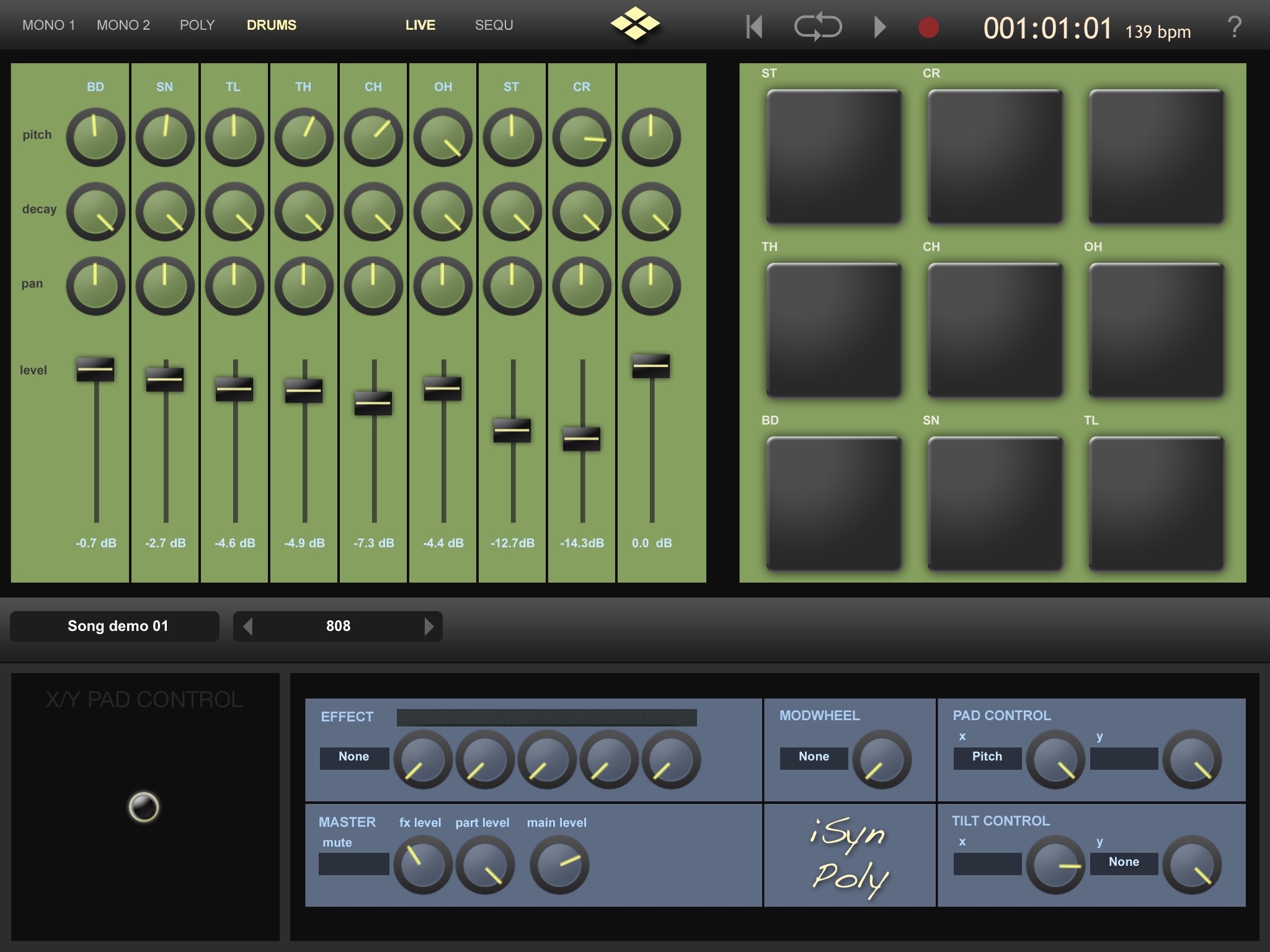This screenshot has width=1270, height=952.
Task: Open the EFFECT type dropdown showing None
Action: (x=354, y=757)
